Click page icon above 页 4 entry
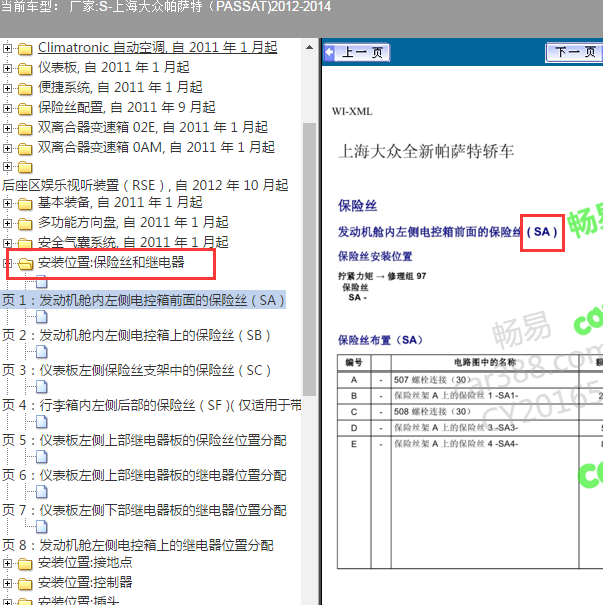The width and height of the screenshot is (603, 605). click(x=42, y=387)
